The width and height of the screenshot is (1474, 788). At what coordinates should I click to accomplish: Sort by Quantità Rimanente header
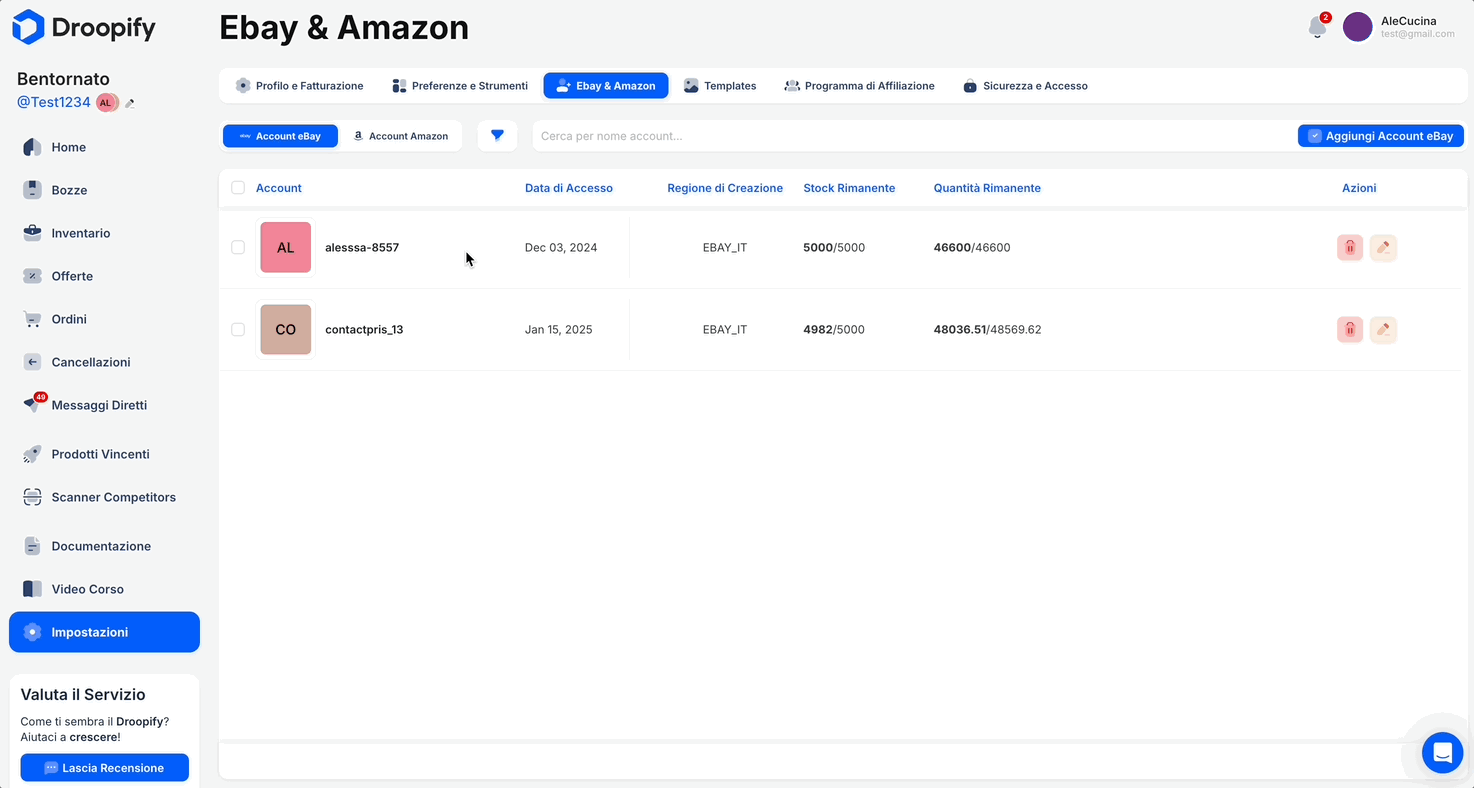[x=987, y=188]
